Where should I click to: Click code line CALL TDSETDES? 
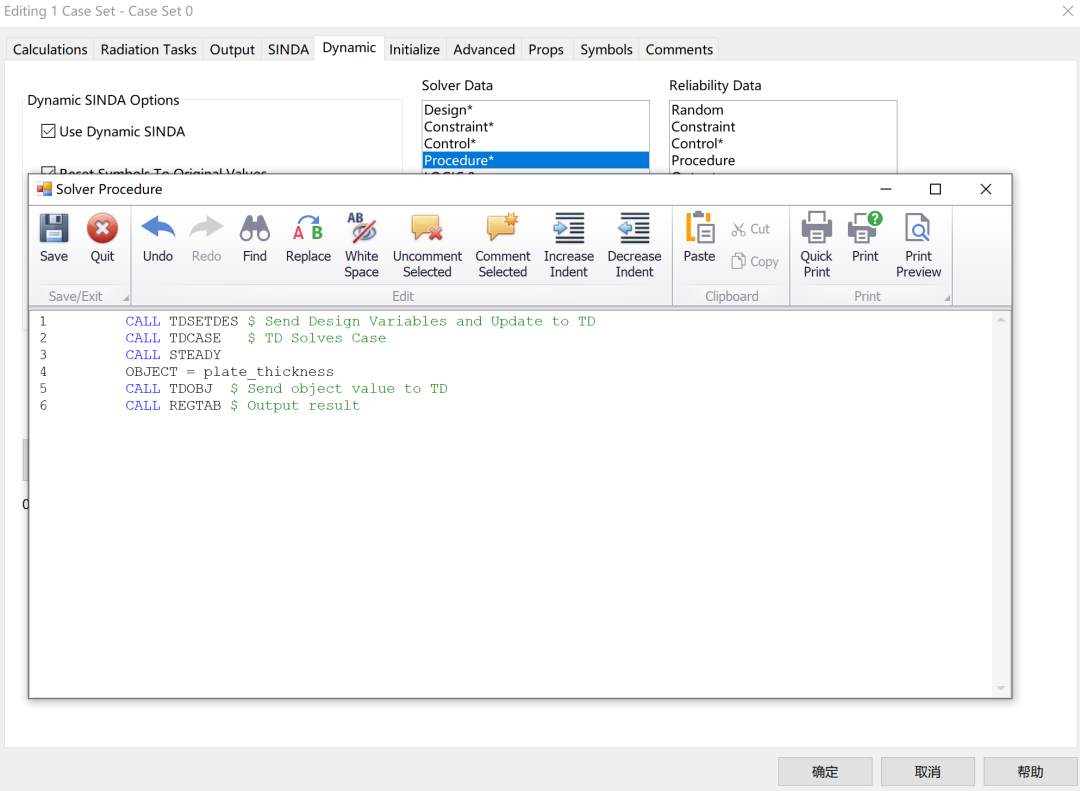(x=360, y=321)
